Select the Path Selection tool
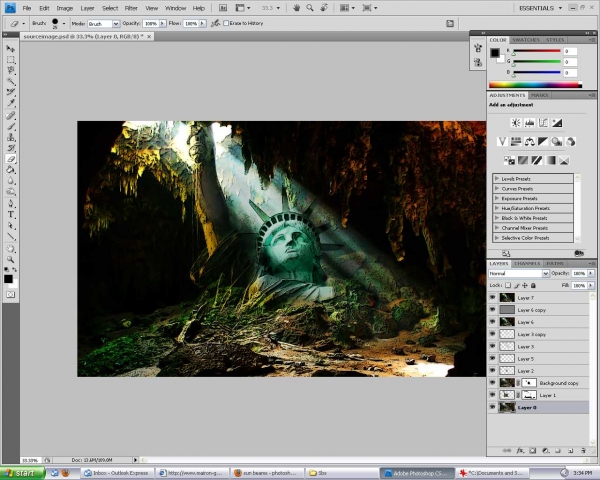600x480 pixels. click(x=10, y=225)
